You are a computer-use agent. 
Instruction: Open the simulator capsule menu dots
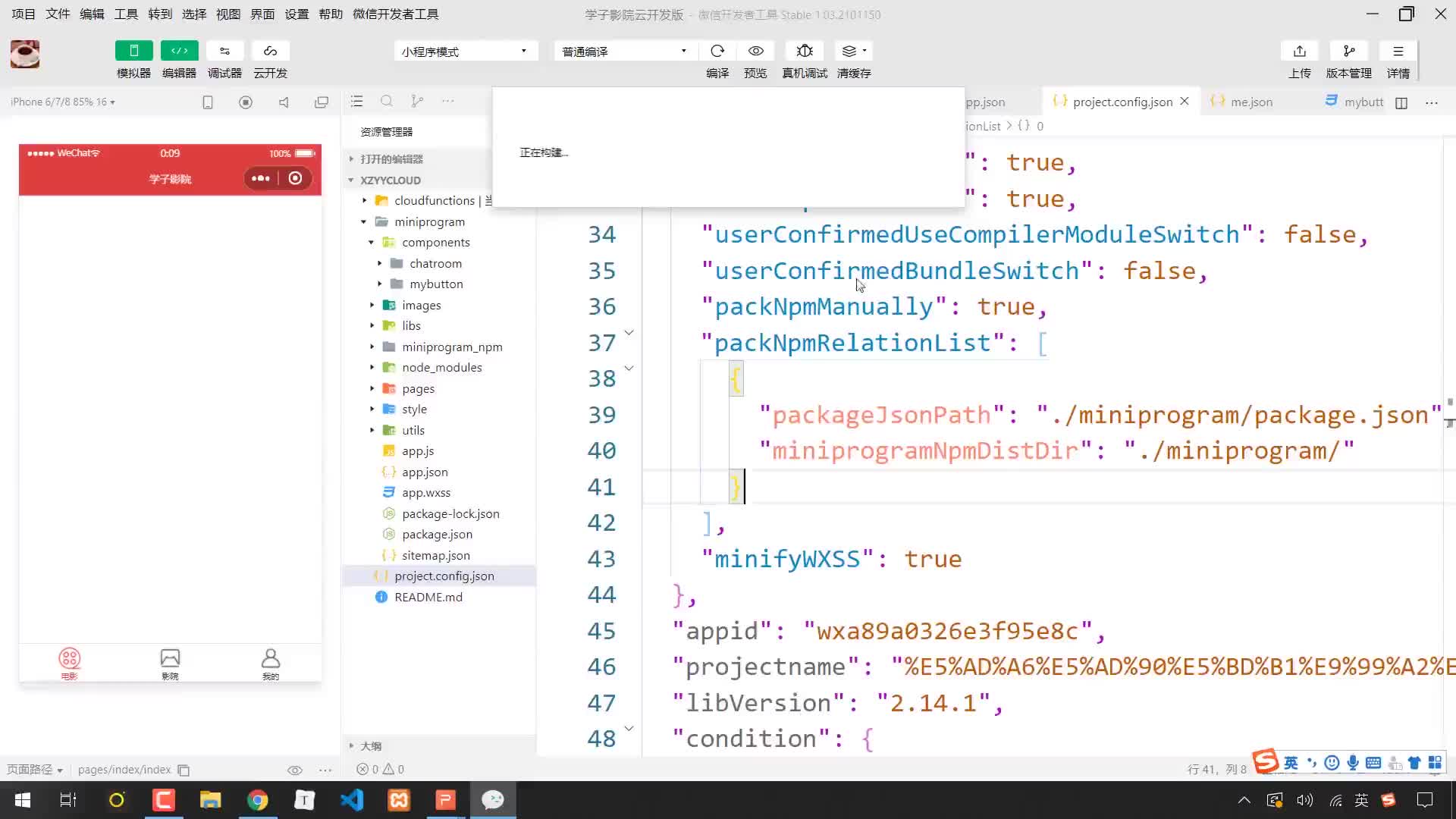(x=261, y=178)
